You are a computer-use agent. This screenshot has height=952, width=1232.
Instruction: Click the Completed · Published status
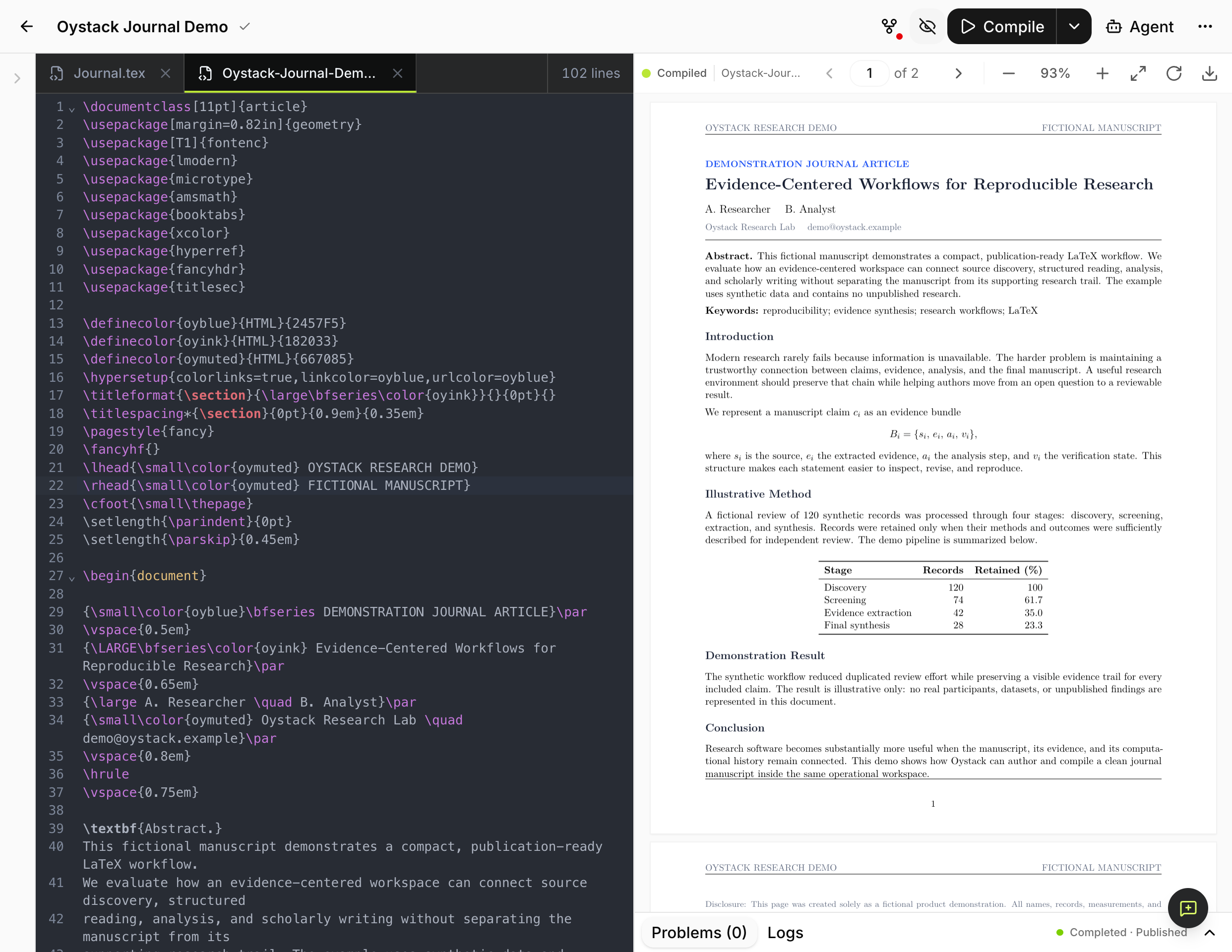(x=1121, y=932)
